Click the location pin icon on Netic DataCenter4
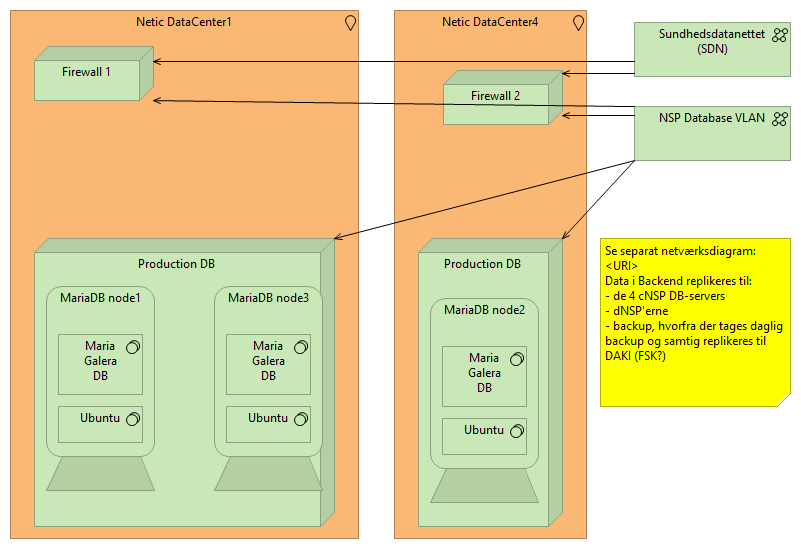801x549 pixels. tap(578, 23)
